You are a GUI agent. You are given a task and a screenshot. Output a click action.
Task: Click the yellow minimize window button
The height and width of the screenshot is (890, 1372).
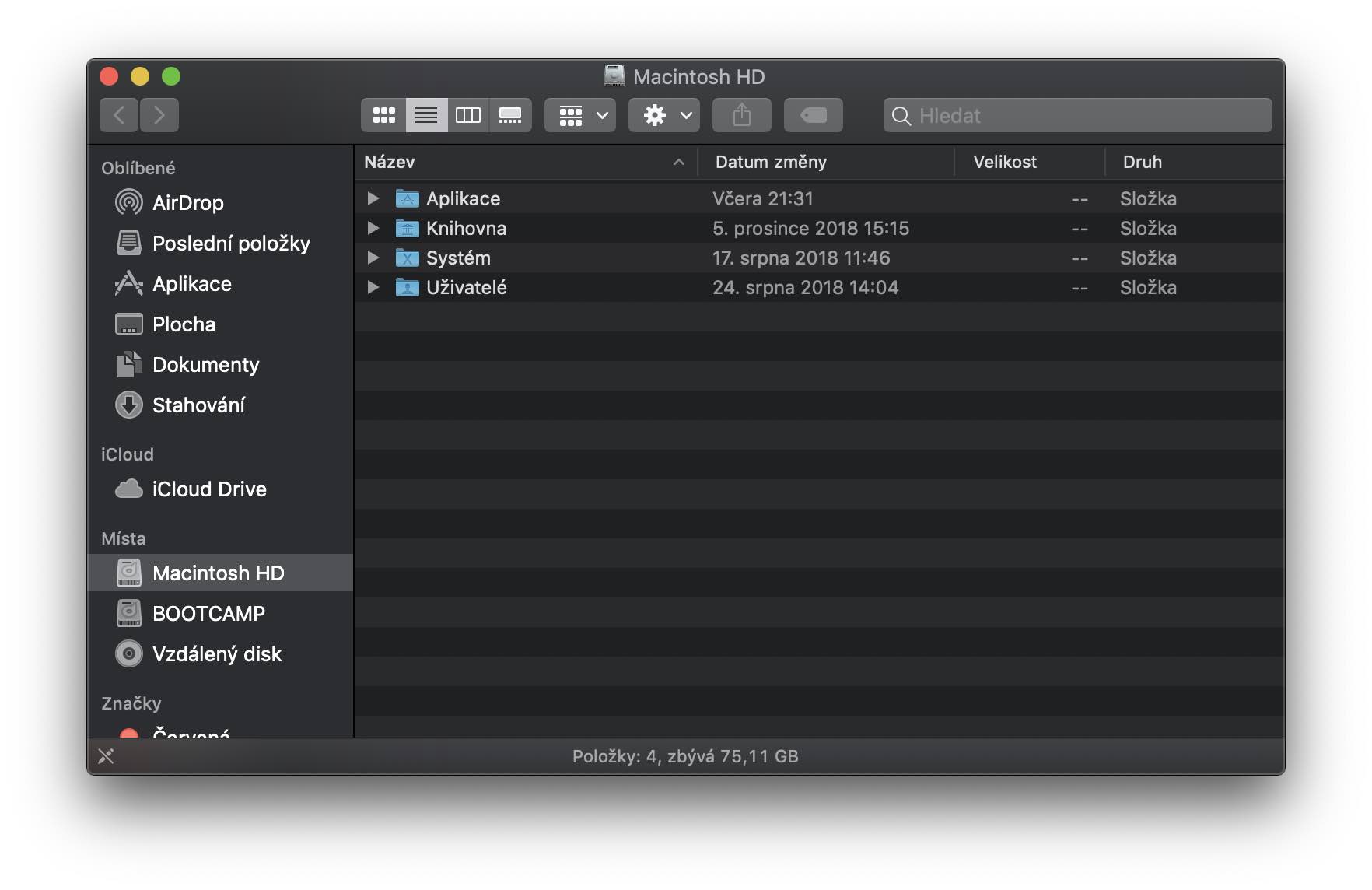coord(140,76)
